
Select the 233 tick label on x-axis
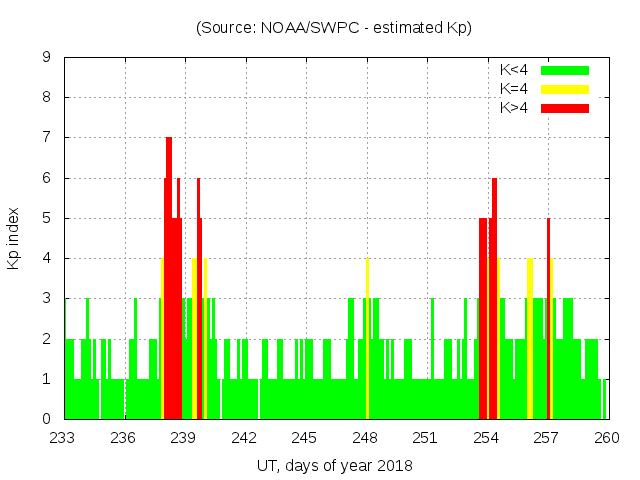tap(64, 437)
